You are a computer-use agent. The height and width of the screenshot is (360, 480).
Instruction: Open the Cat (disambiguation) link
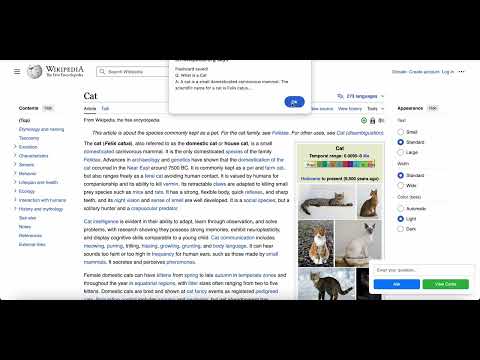pyautogui.click(x=360, y=133)
